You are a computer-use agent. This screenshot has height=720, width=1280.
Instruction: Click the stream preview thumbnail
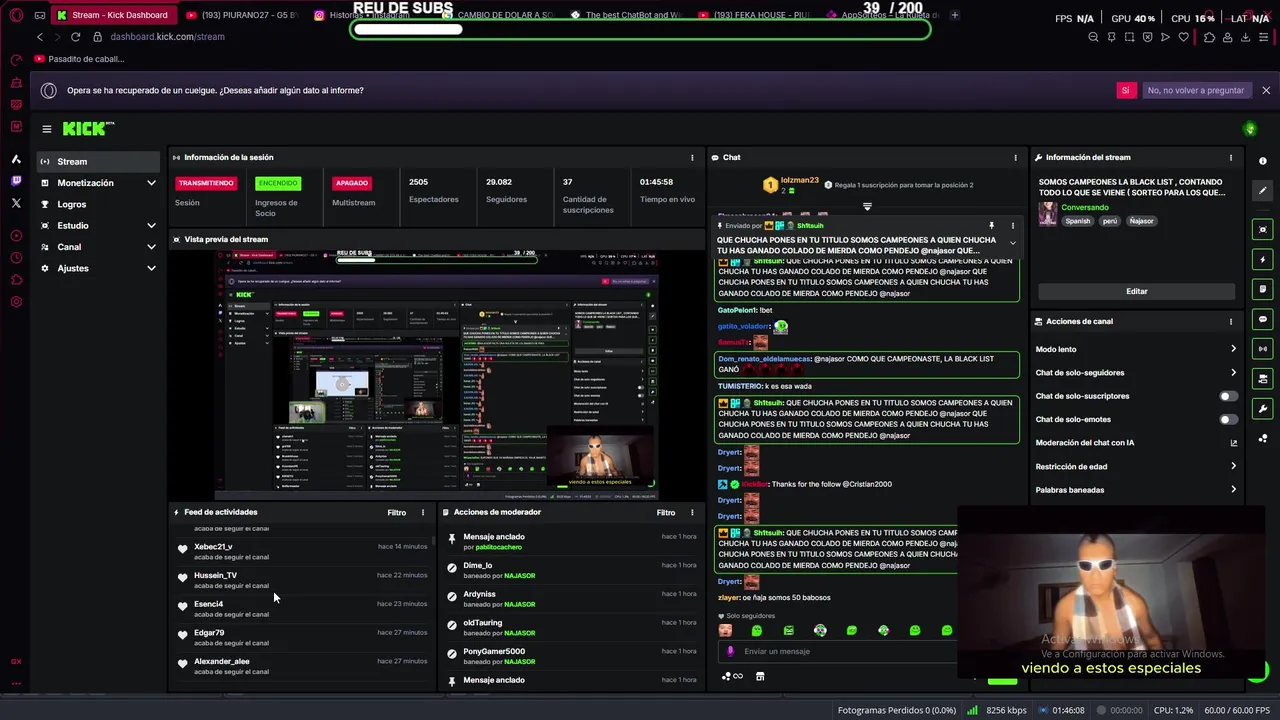pyautogui.click(x=436, y=374)
